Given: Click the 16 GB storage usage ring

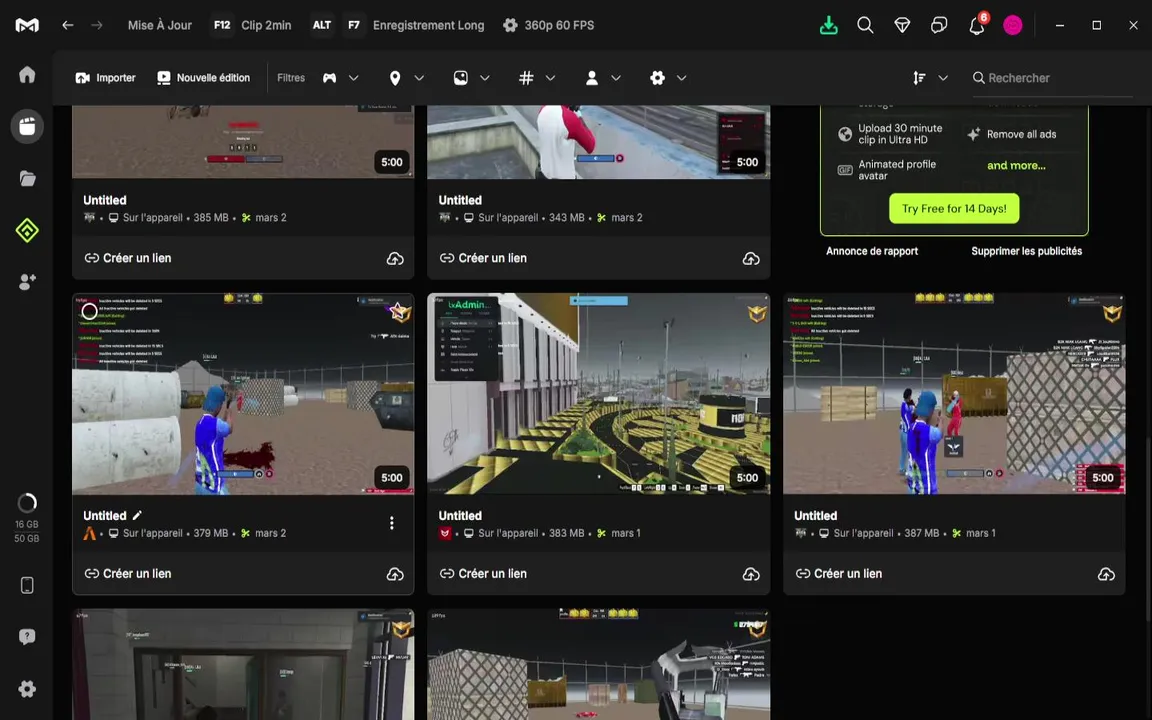Looking at the screenshot, I should [27, 503].
